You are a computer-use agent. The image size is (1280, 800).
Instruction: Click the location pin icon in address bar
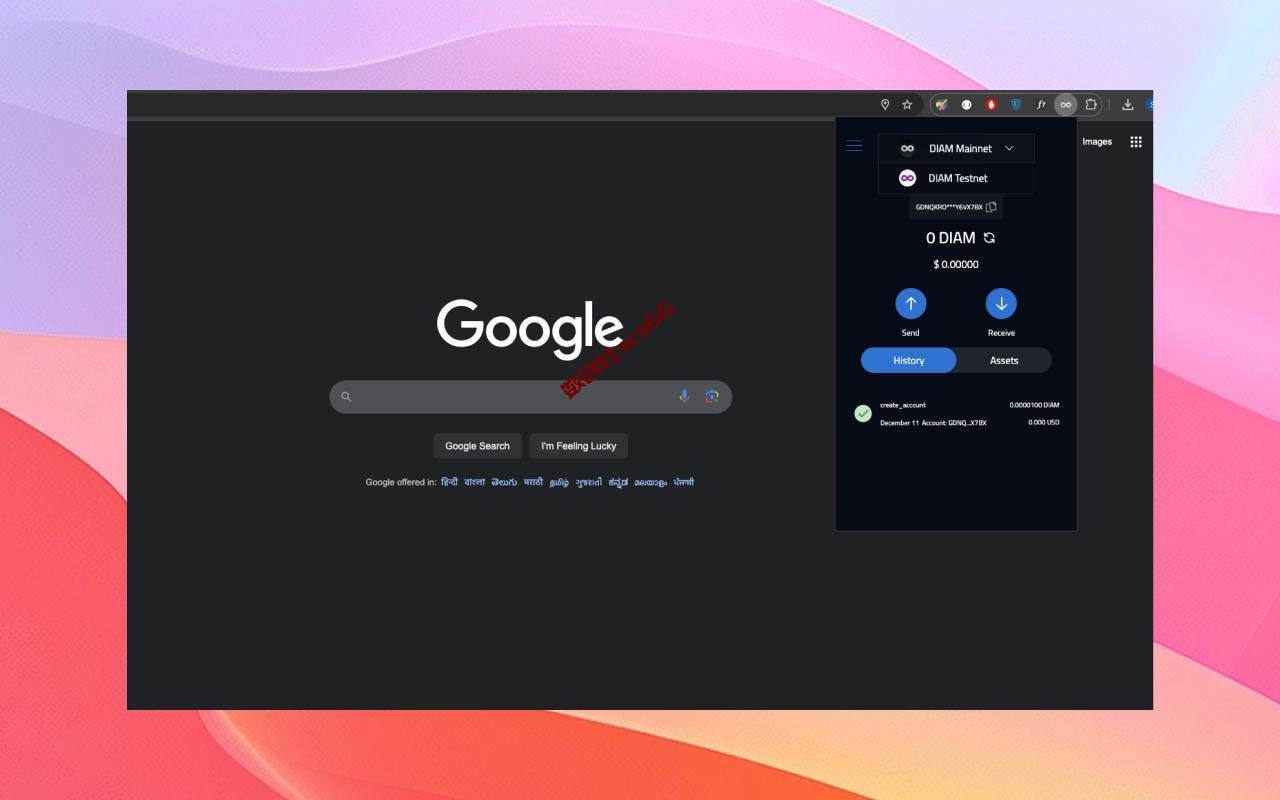(x=884, y=104)
